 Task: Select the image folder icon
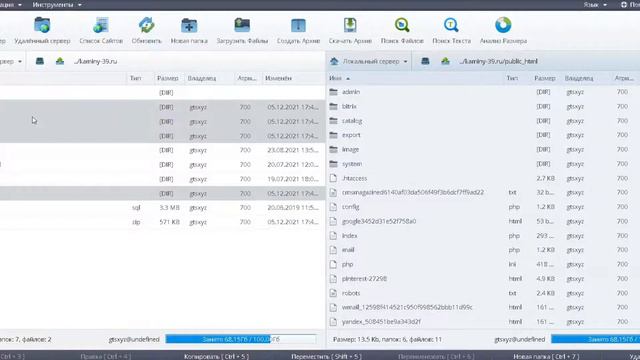tap(333, 149)
